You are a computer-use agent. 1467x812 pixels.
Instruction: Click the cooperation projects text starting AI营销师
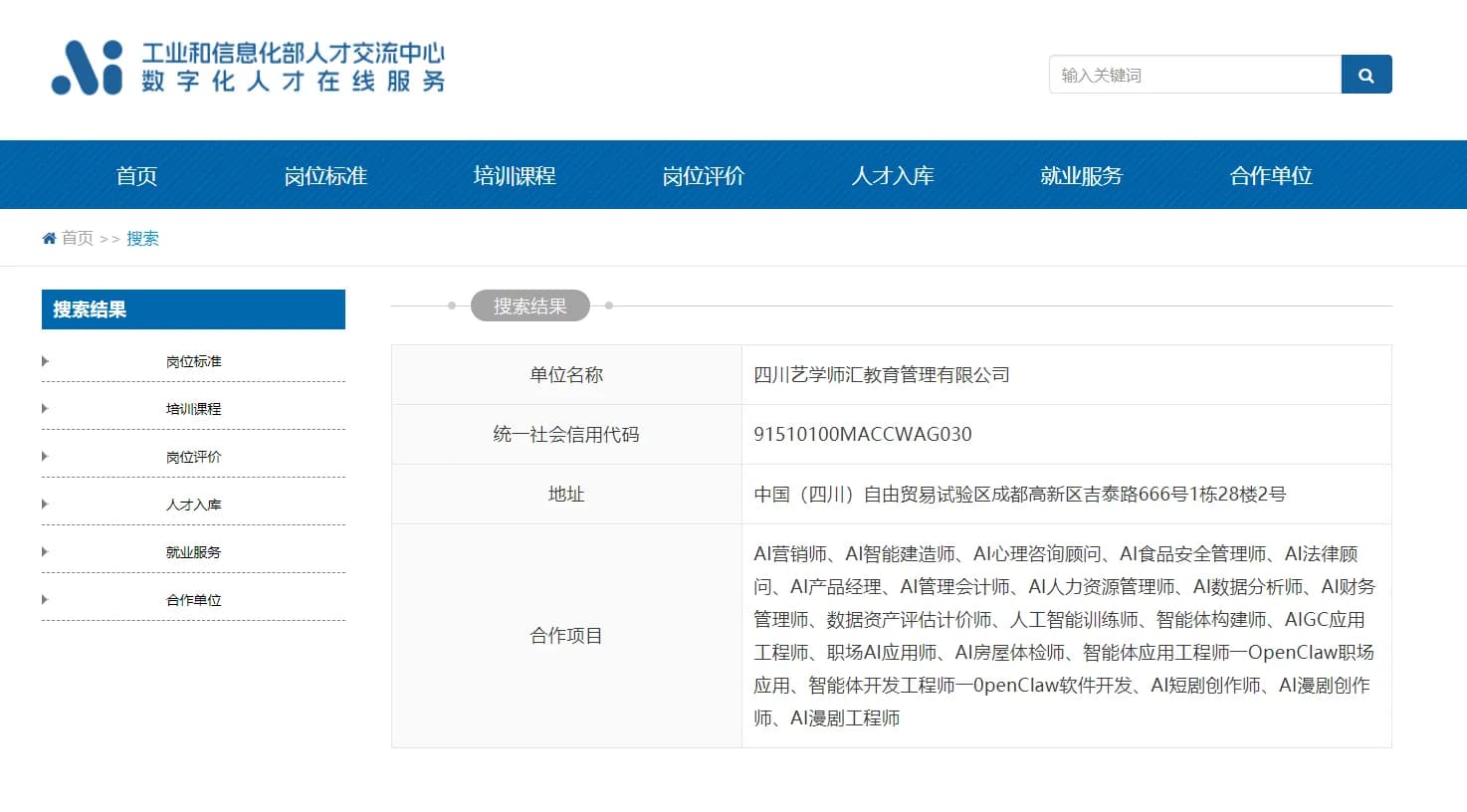1064,636
